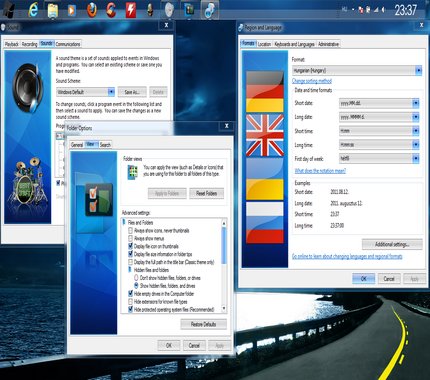The image size is (430, 380).
Task: Open Communications tab in Sound dialog
Action: (68, 44)
